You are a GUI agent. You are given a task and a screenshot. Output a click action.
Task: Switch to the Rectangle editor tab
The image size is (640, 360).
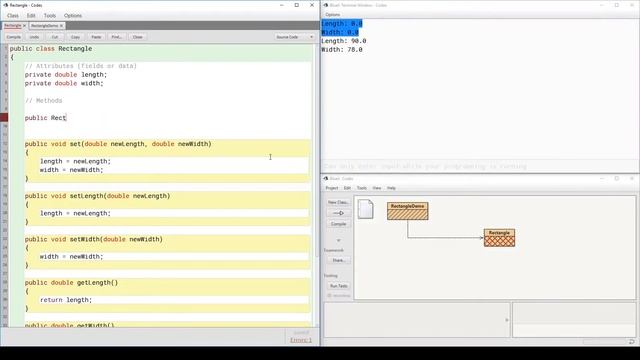pos(12,26)
